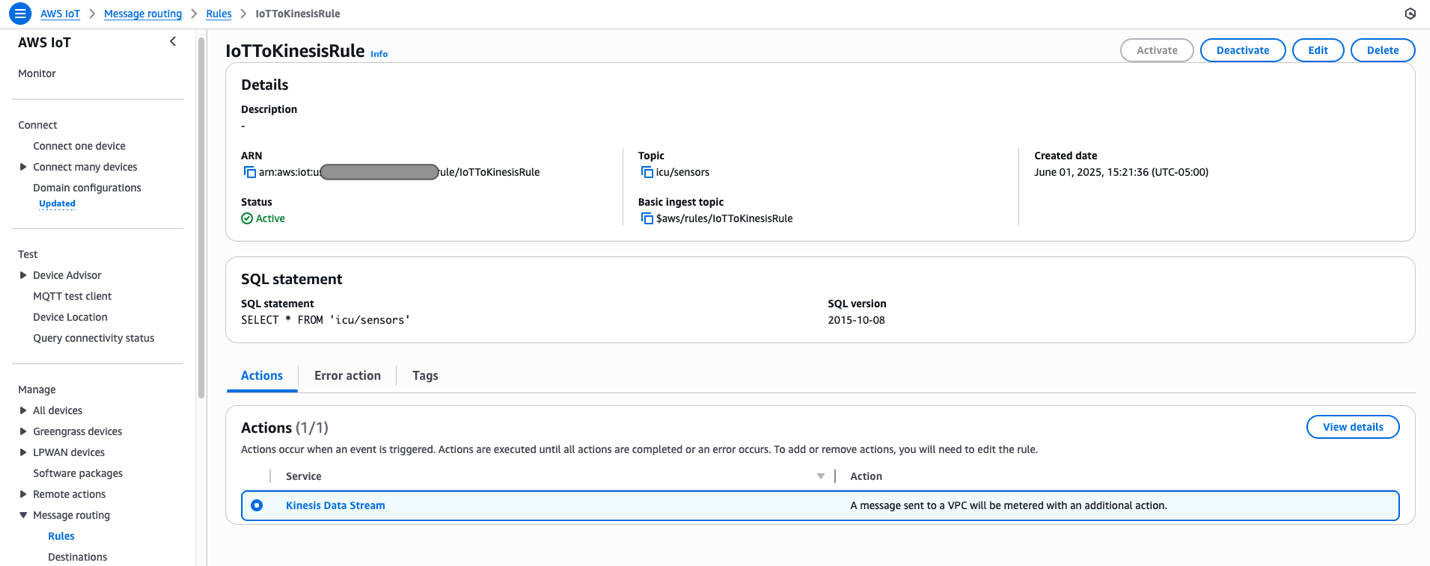Collapse the Message routing section
The height and width of the screenshot is (566, 1430).
coord(23,515)
